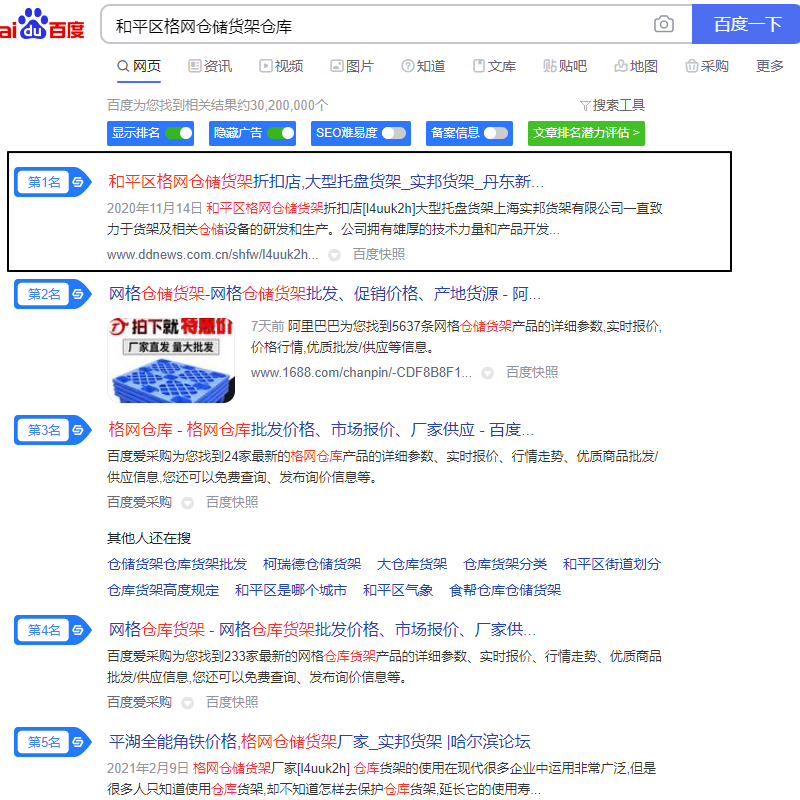Click the 第1名 rank badge icon
This screenshot has width=800, height=800.
(53, 182)
